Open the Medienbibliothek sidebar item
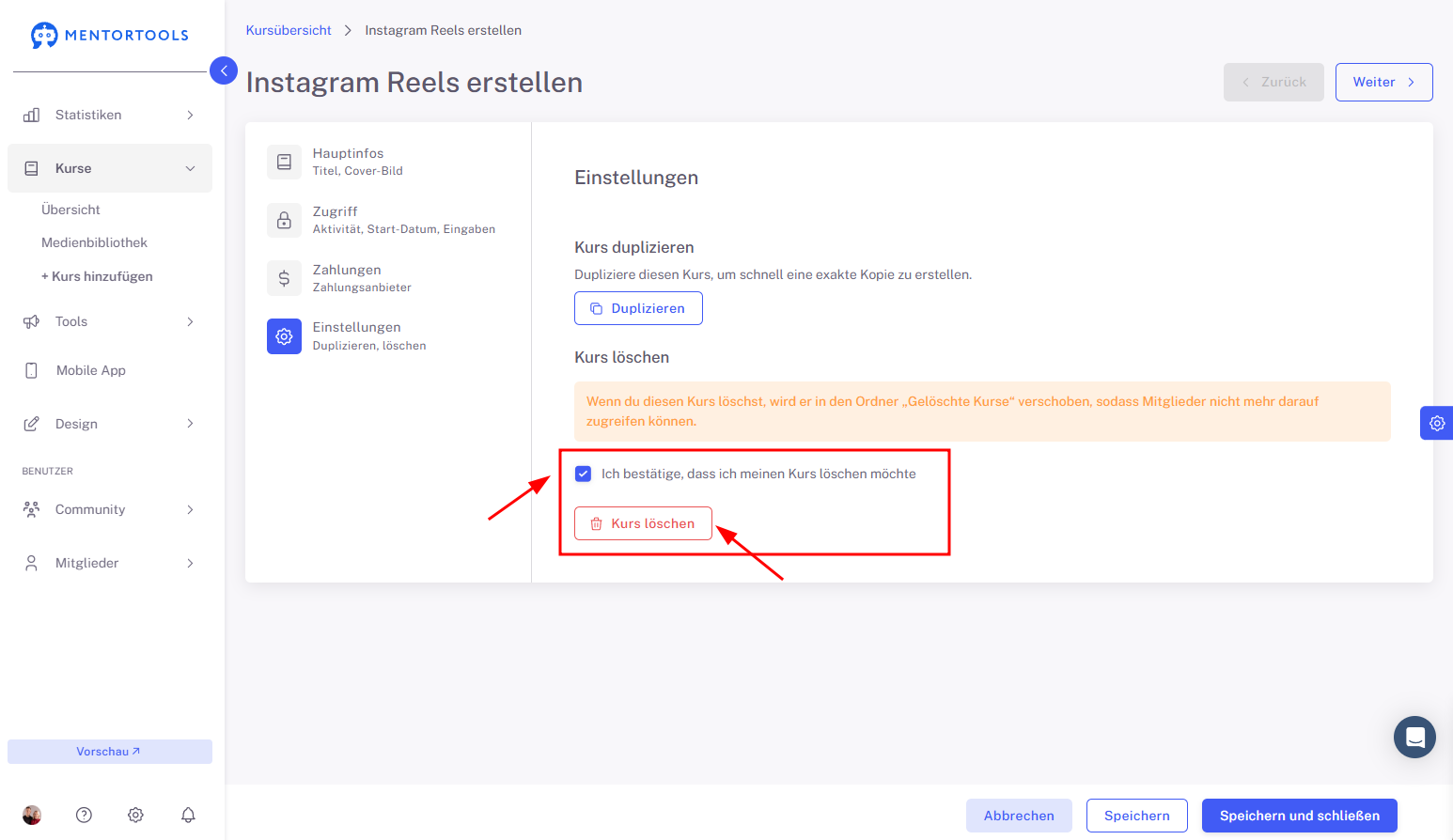1453x840 pixels. [x=94, y=242]
